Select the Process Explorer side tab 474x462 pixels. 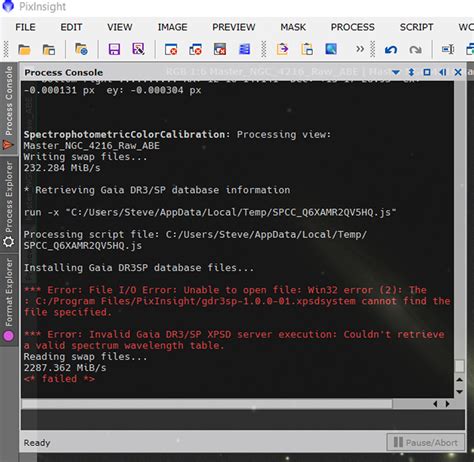[x=9, y=204]
